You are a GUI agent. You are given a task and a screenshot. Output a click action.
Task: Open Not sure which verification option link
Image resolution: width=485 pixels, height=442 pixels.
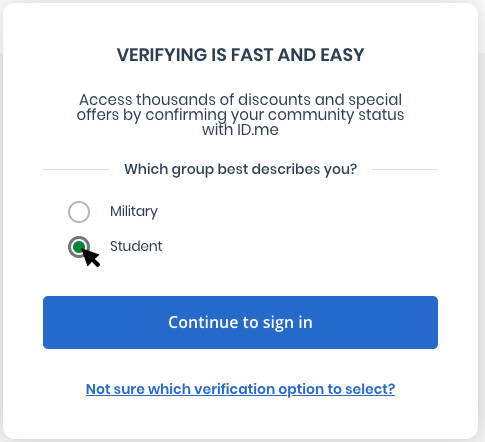coord(240,389)
